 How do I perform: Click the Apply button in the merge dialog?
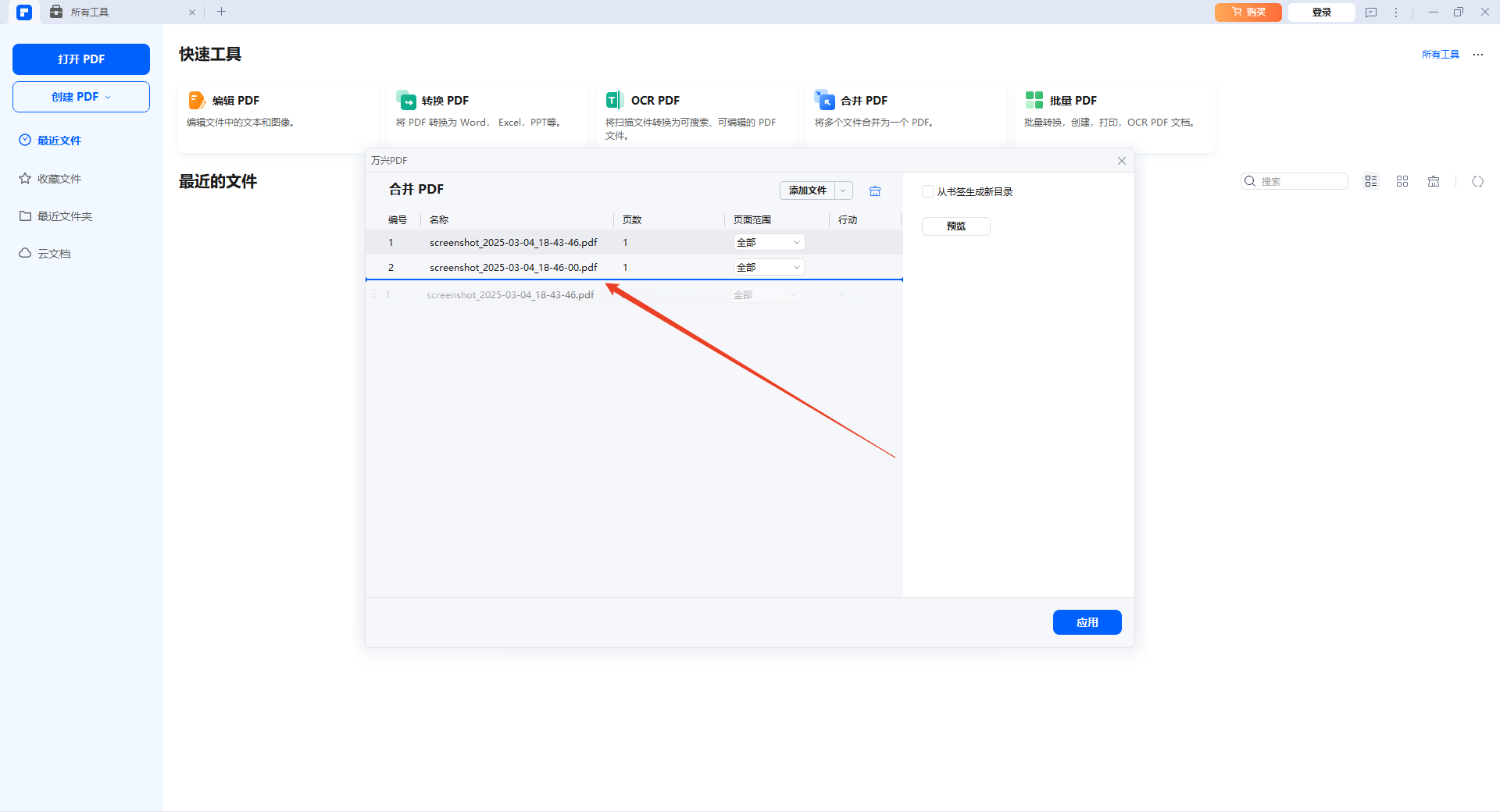1087,622
